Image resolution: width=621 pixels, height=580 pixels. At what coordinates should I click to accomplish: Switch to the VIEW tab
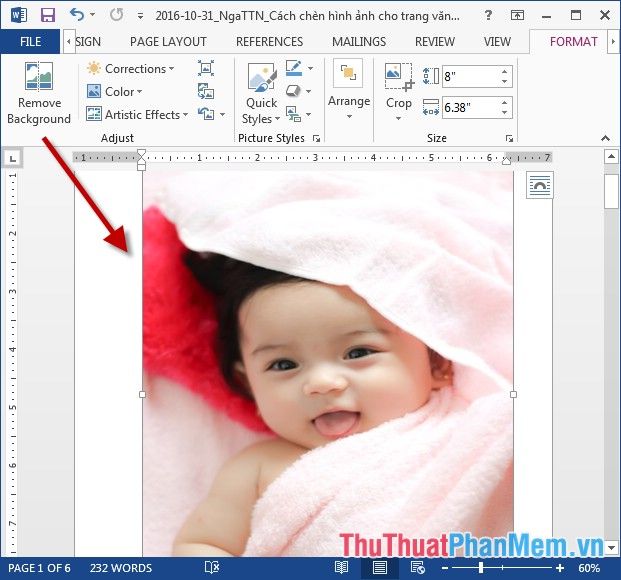point(497,42)
